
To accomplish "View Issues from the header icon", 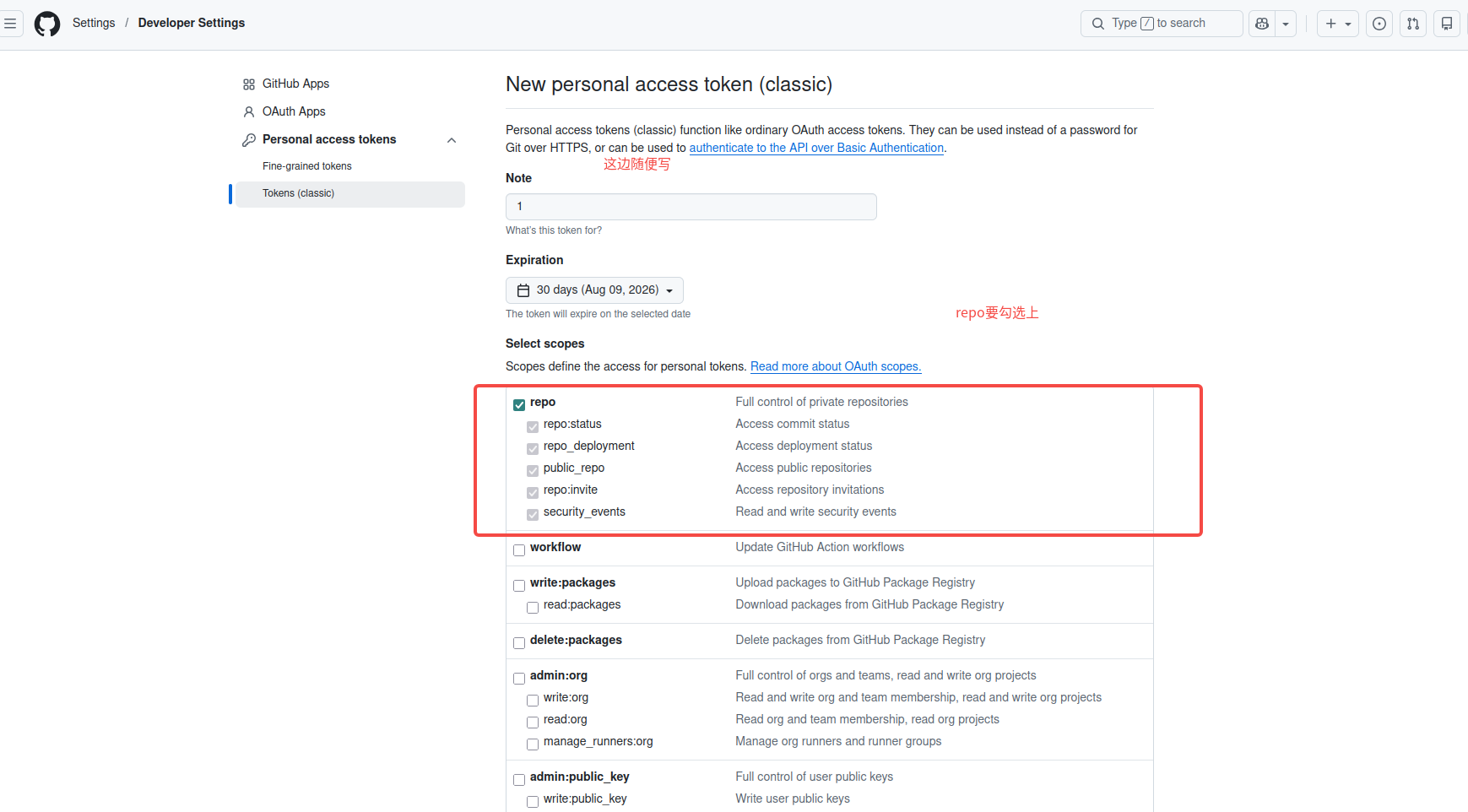I will pyautogui.click(x=1379, y=24).
